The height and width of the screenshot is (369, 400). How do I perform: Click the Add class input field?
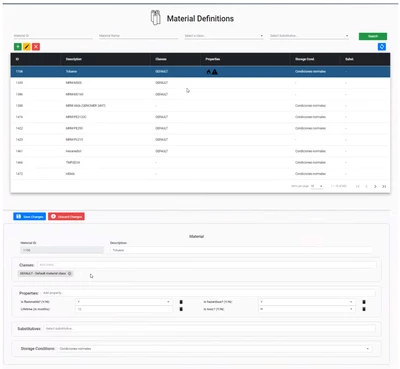pos(207,265)
